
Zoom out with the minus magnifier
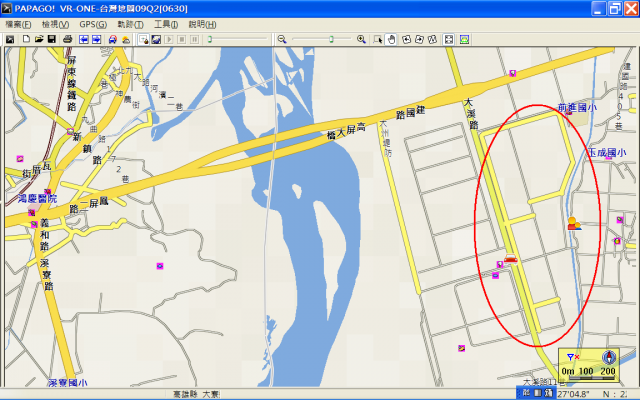point(282,39)
